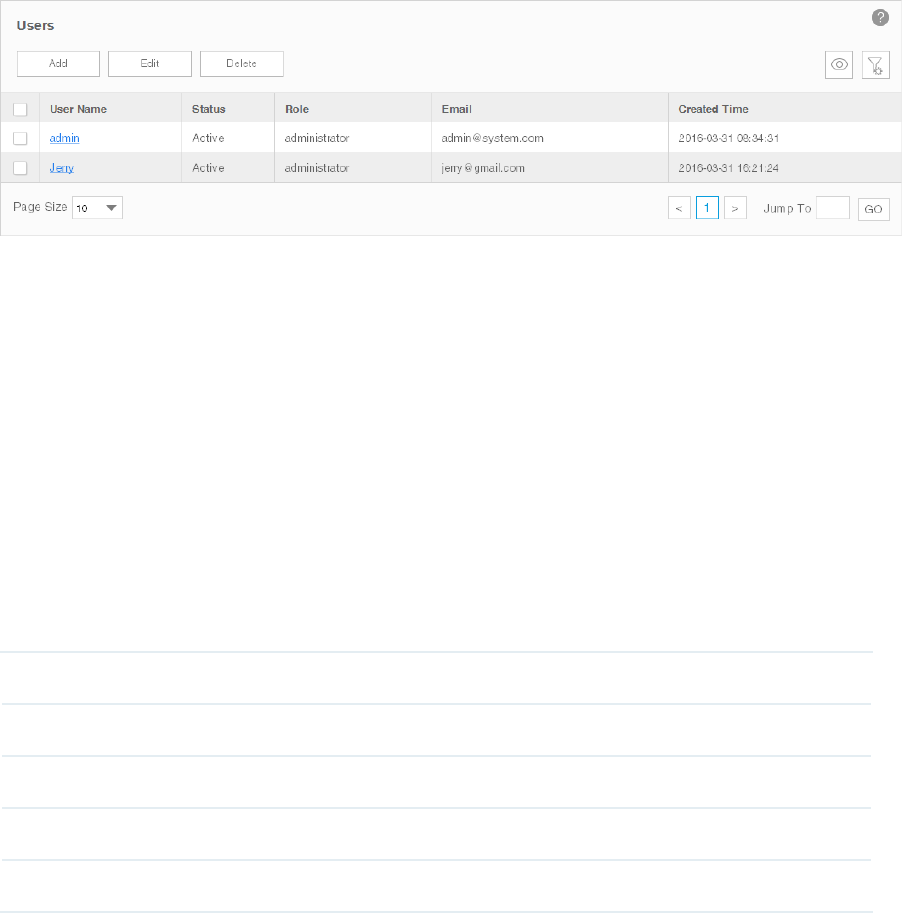The height and width of the screenshot is (913, 902).
Task: Click the 2016-03-31 16:21:24 created time
Action: click(x=728, y=168)
